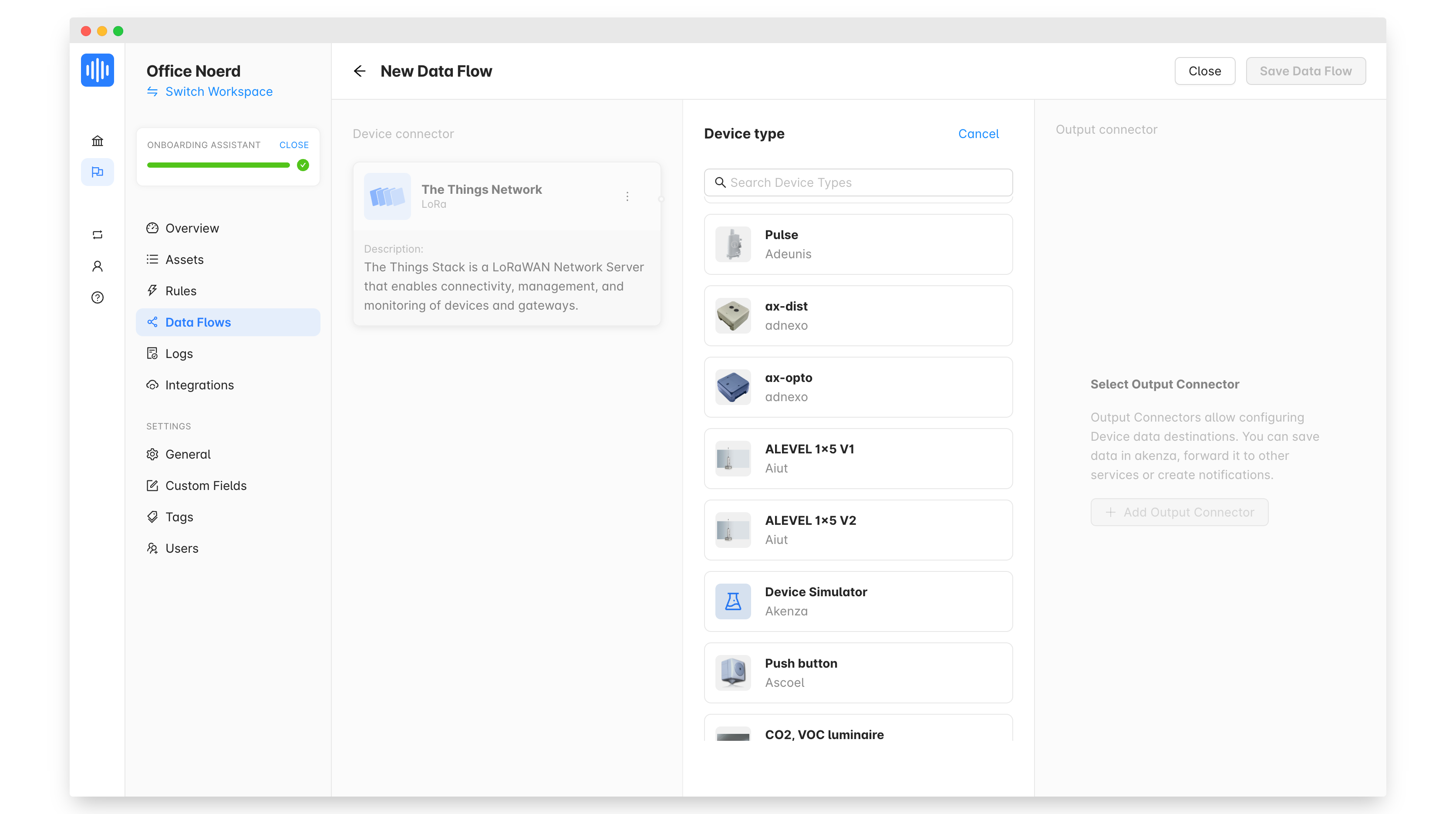Image resolution: width=1456 pixels, height=814 pixels.
Task: Click the Device Simulator flask icon
Action: (x=733, y=601)
